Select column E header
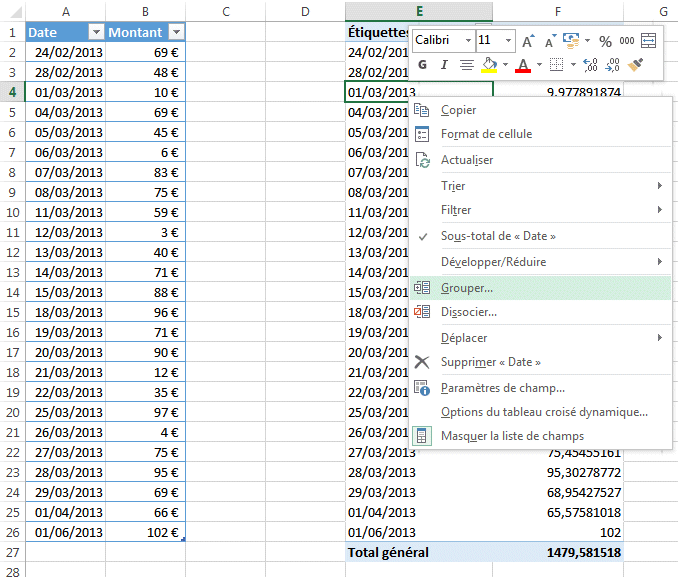Image resolution: width=678 pixels, height=577 pixels. click(x=419, y=12)
